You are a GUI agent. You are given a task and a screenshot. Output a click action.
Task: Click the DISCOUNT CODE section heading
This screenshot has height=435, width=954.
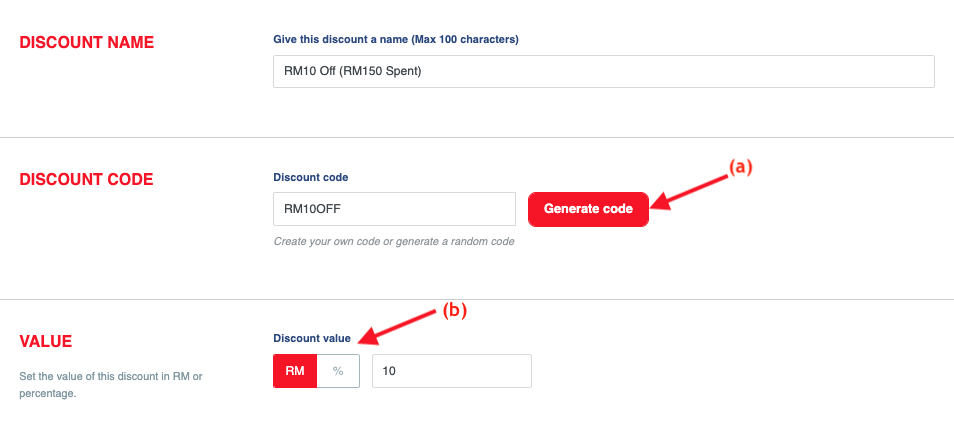[x=87, y=179]
